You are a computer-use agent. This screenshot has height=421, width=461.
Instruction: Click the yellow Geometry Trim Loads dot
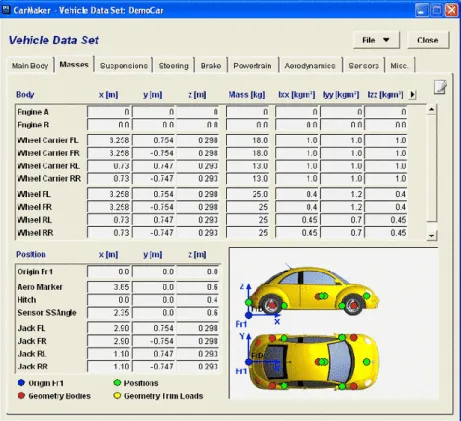[x=117, y=396]
